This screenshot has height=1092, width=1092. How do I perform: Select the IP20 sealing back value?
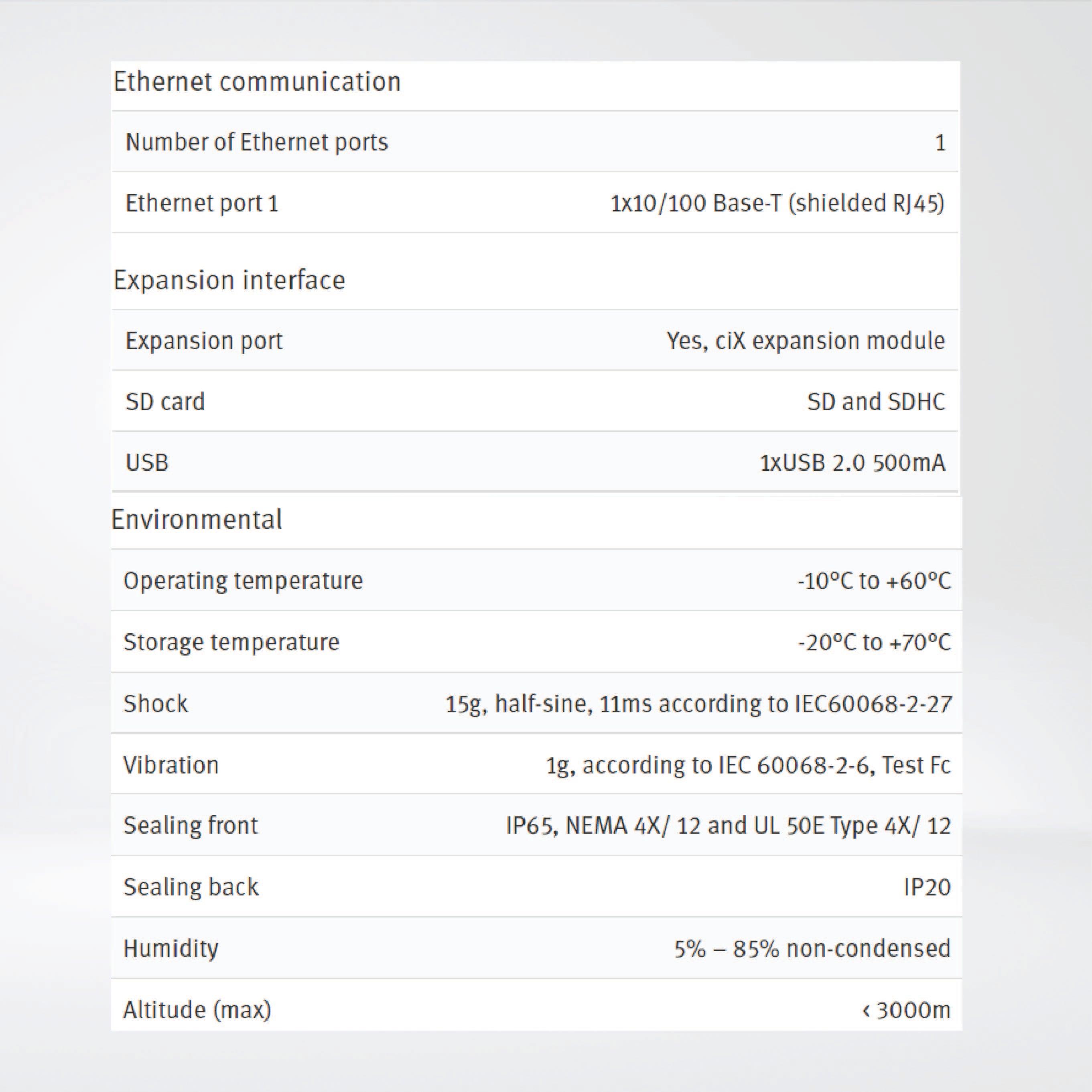coord(927,887)
